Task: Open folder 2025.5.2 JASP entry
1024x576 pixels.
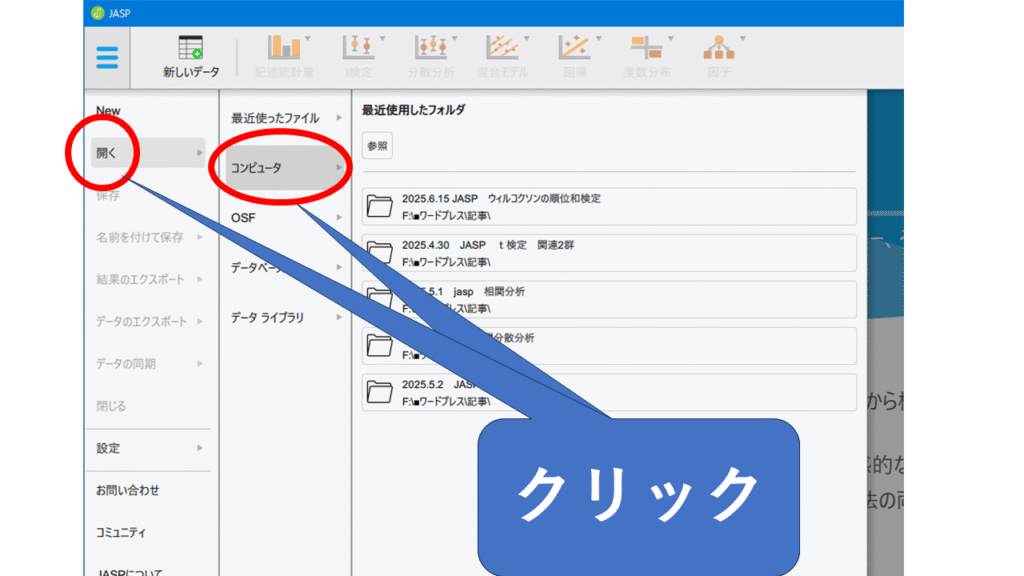Action: click(x=609, y=392)
